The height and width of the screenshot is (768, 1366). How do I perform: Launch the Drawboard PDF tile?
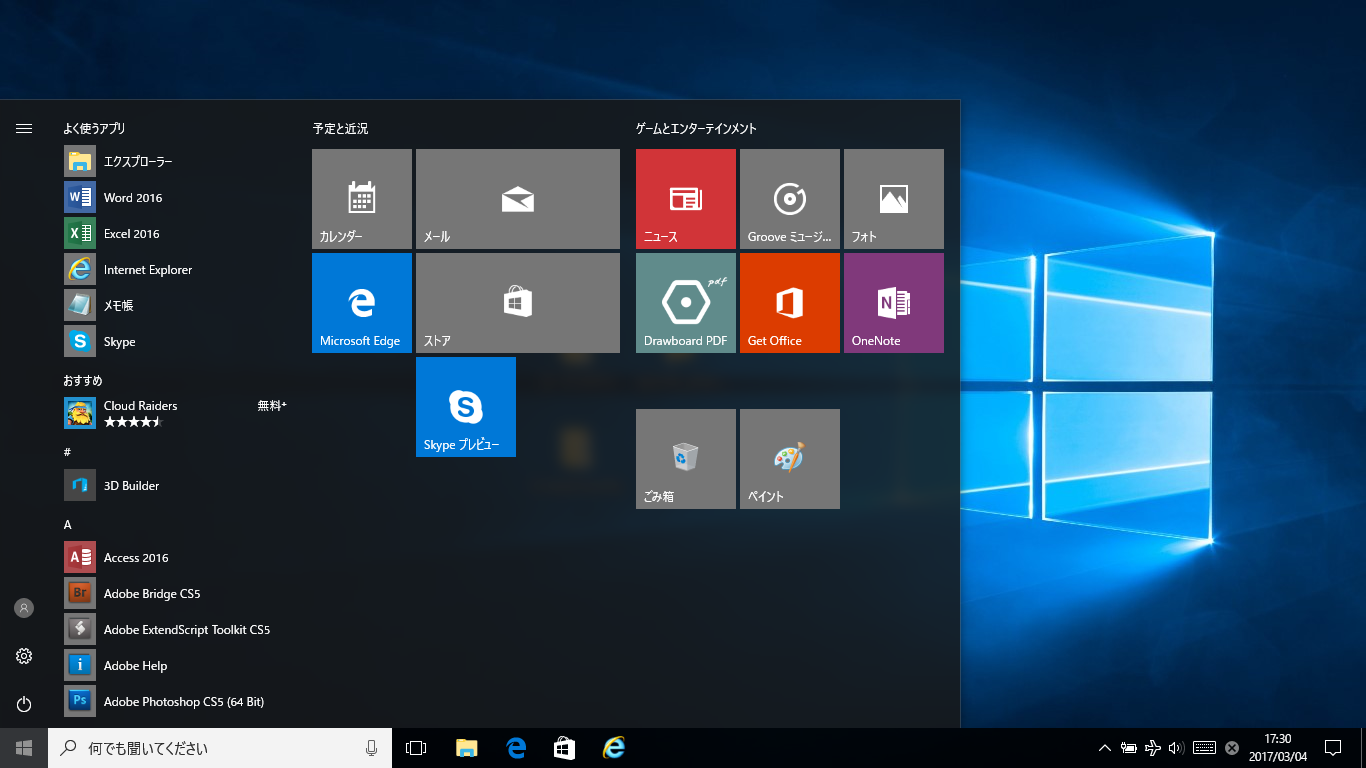pos(686,303)
